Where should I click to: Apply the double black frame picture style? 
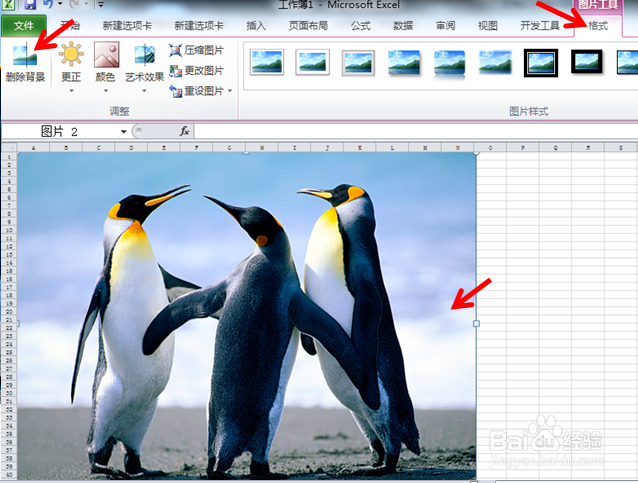(x=541, y=63)
